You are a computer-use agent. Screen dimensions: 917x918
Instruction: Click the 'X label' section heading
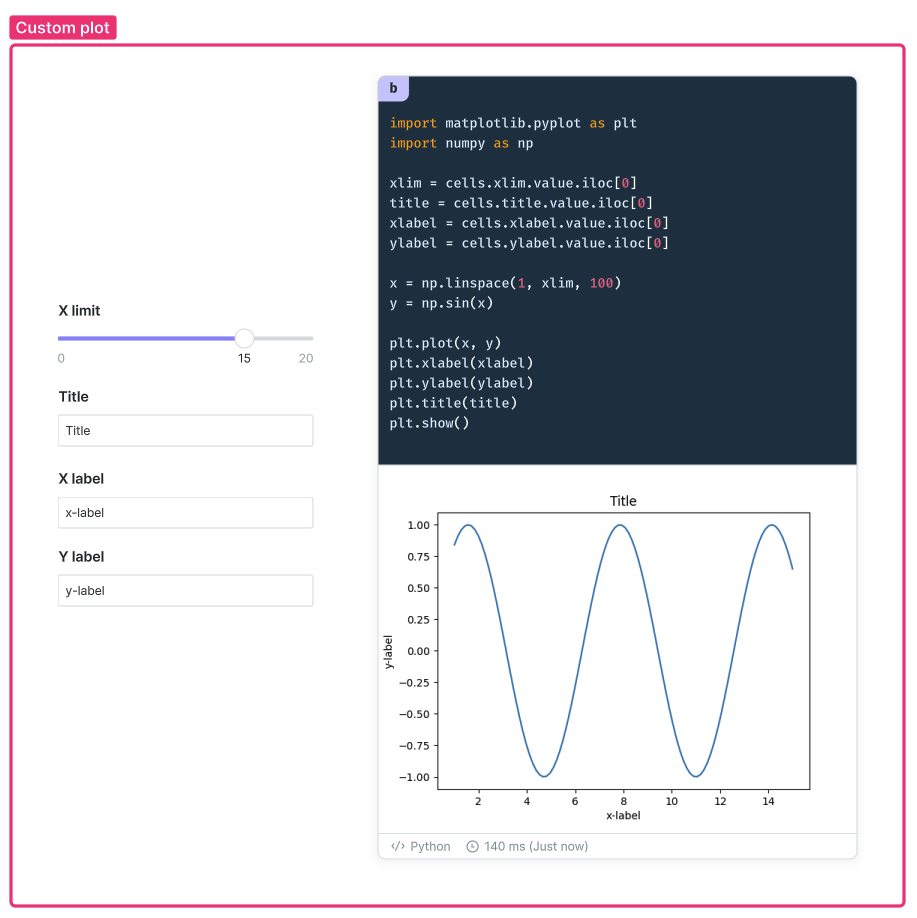coord(81,478)
